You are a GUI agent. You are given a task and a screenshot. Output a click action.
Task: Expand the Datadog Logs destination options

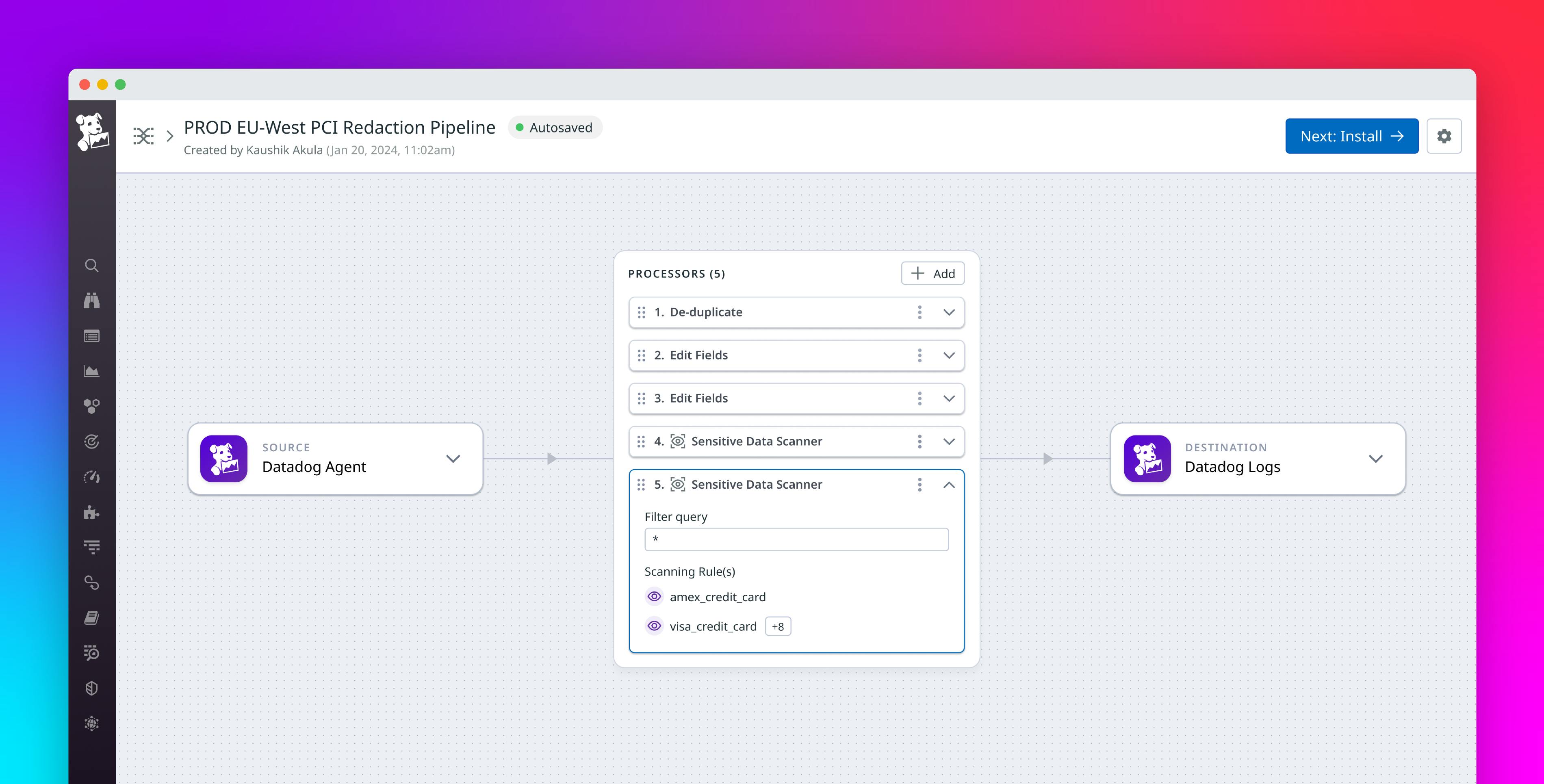pos(1376,459)
